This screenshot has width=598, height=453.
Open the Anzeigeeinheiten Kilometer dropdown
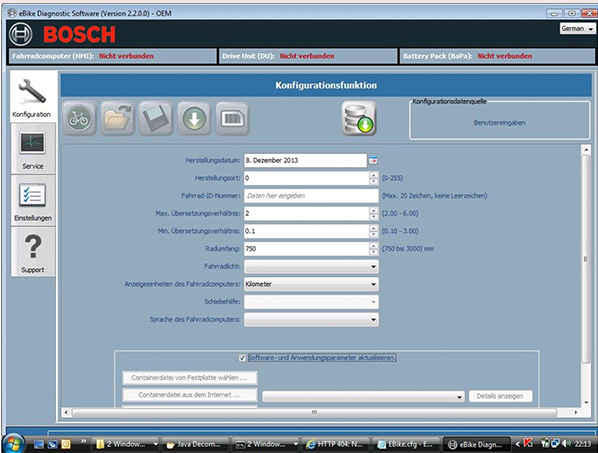(311, 284)
